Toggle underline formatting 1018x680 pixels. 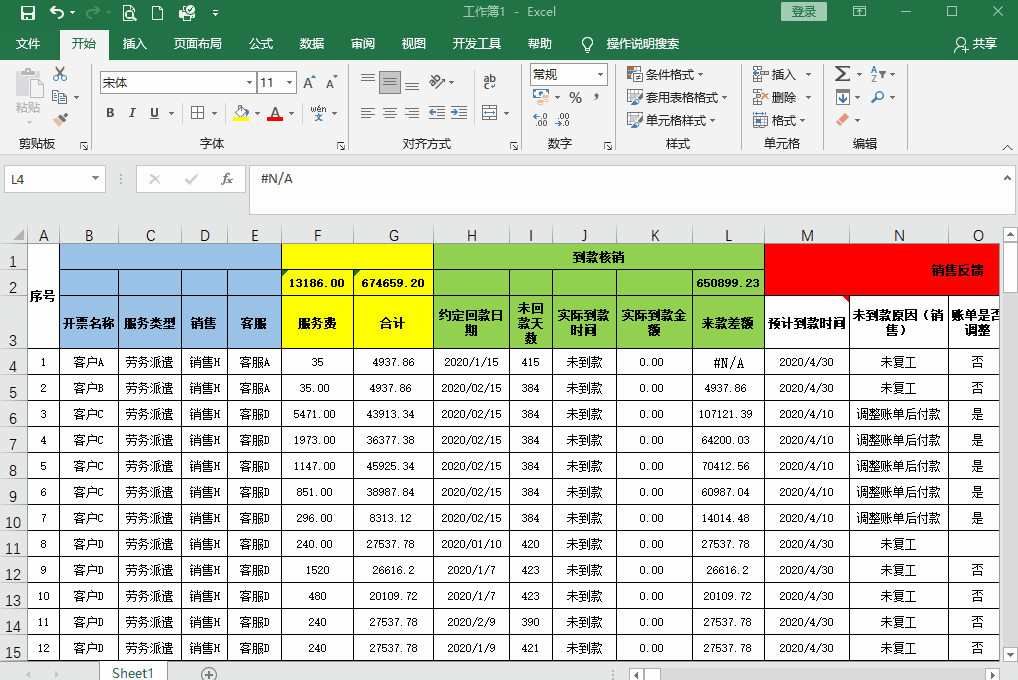point(155,113)
